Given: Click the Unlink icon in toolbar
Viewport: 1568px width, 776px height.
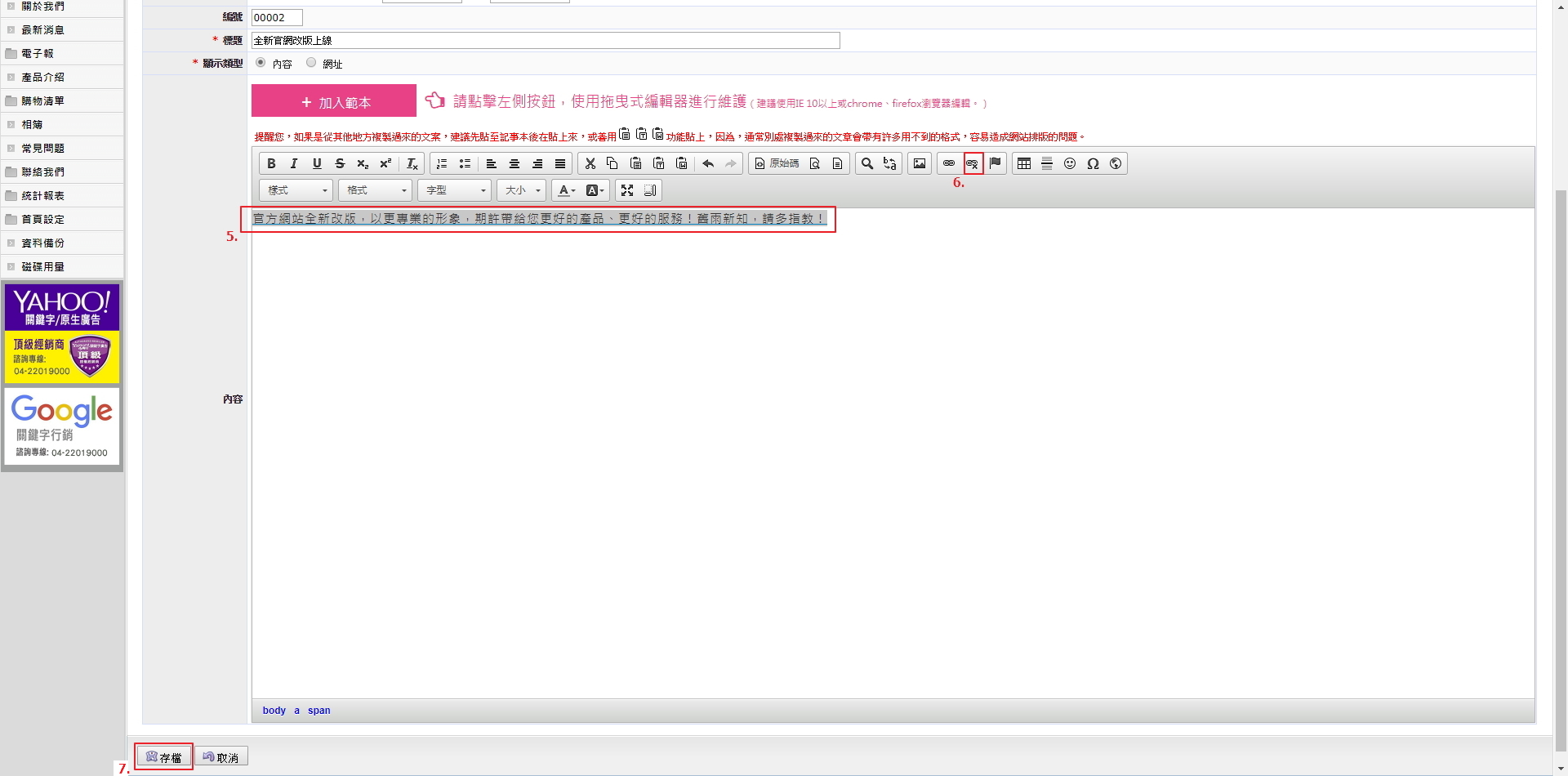Looking at the screenshot, I should (x=972, y=163).
